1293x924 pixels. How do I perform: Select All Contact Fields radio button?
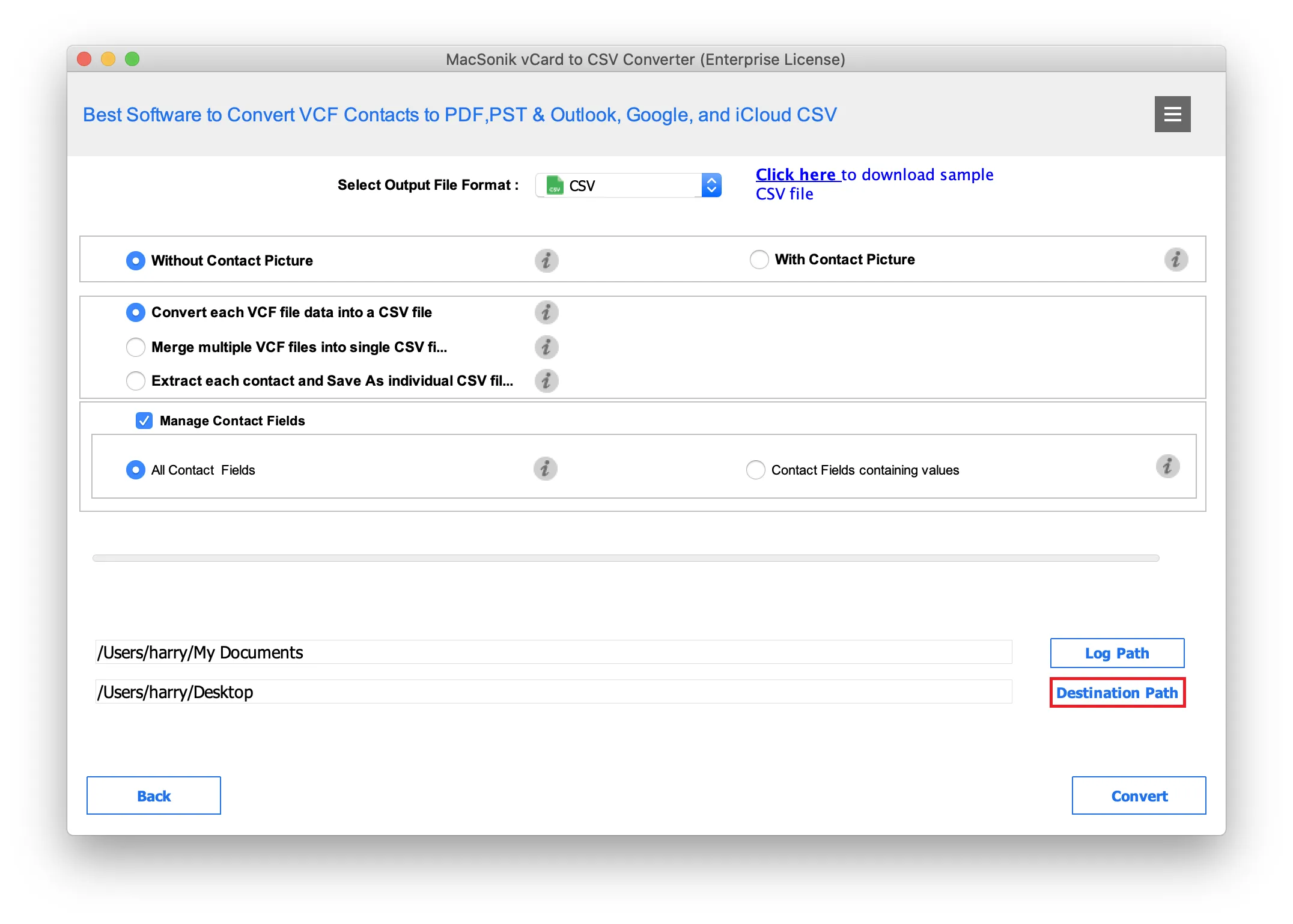pos(136,470)
